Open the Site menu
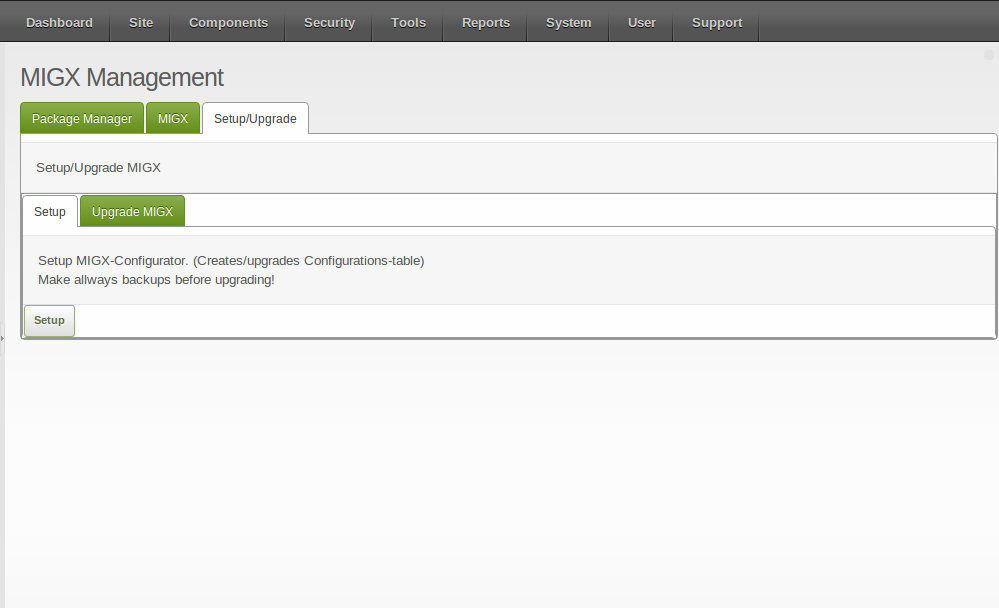The height and width of the screenshot is (608, 999). [141, 23]
